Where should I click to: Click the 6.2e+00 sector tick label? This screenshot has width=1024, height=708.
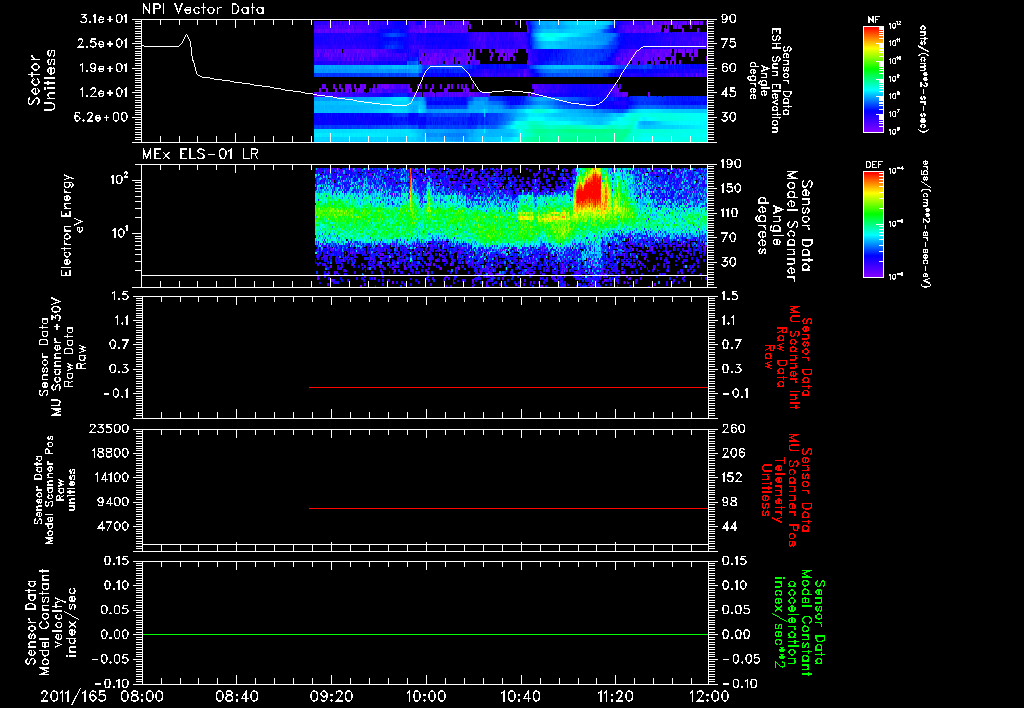click(x=104, y=117)
